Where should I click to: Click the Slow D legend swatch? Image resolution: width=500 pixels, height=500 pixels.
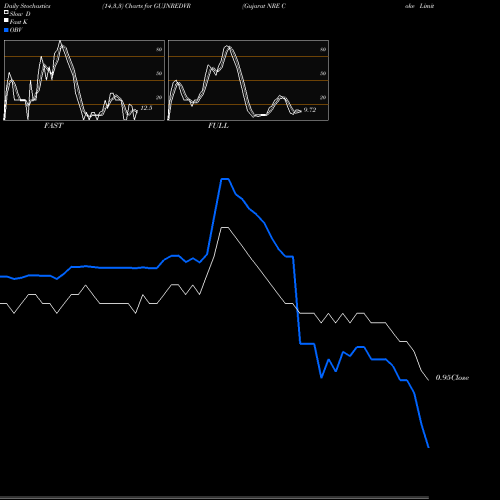(6, 12)
